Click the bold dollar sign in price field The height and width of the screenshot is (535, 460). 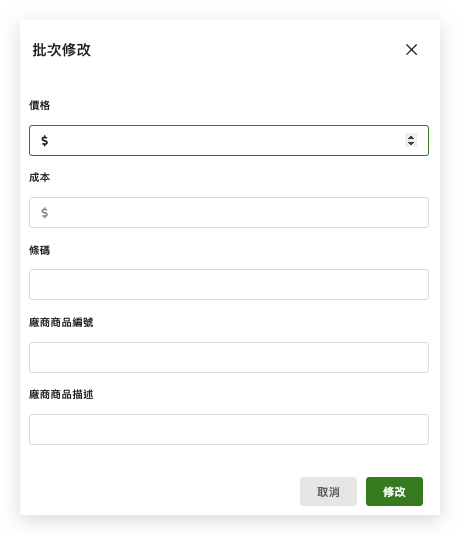(x=44, y=141)
